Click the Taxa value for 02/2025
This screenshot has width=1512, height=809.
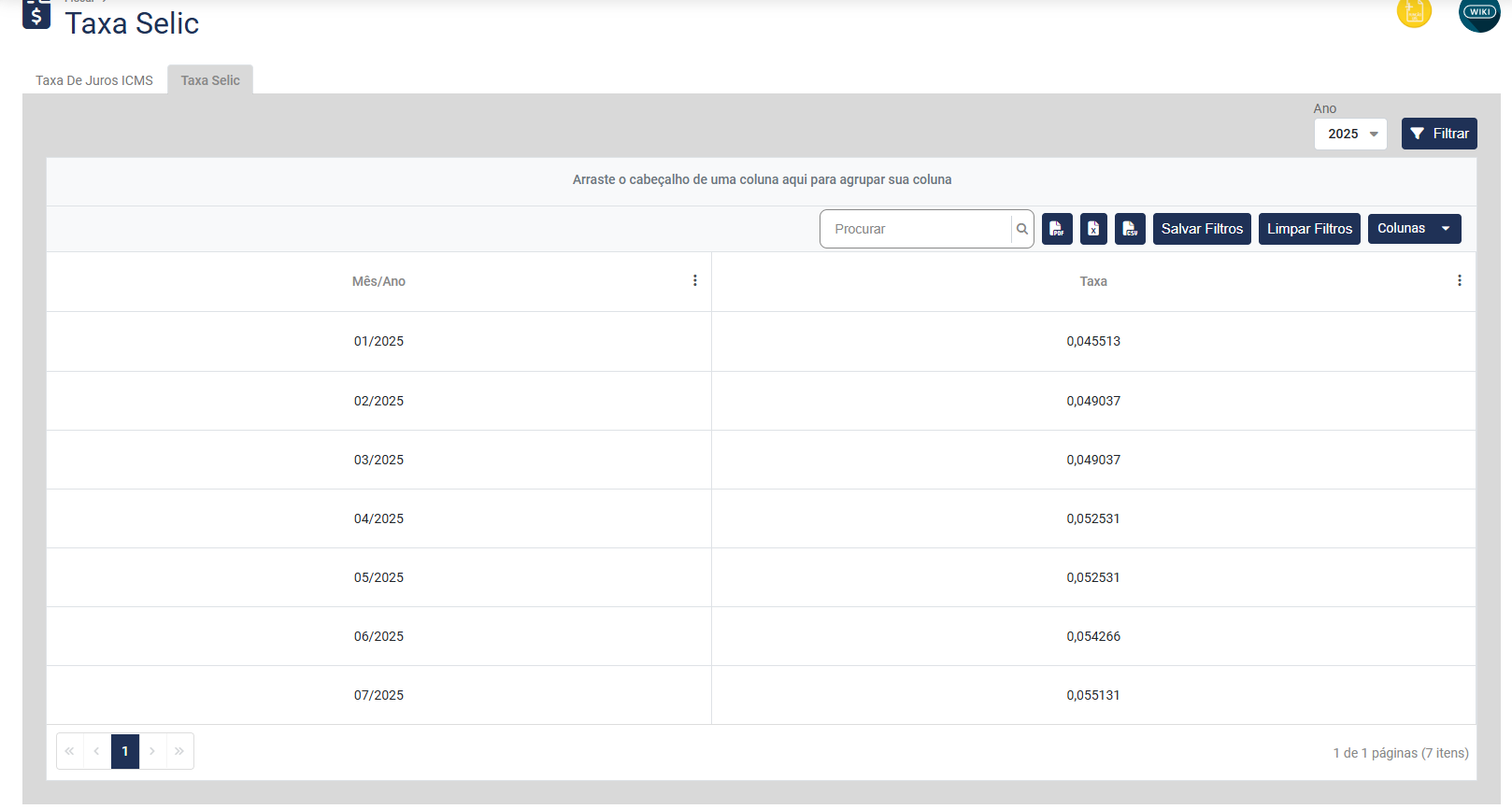point(1093,401)
